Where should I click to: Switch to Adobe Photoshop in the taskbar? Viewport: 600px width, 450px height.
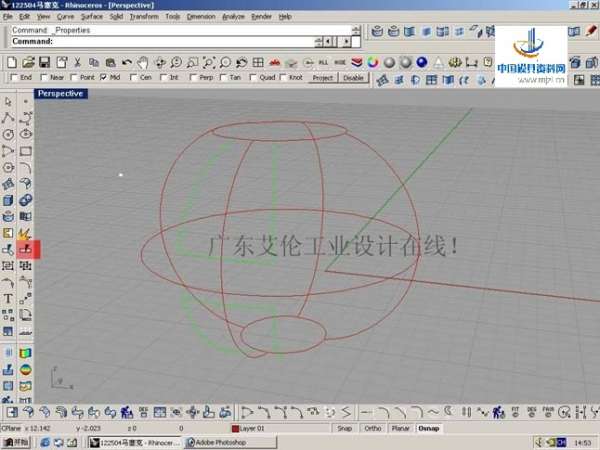[230, 443]
